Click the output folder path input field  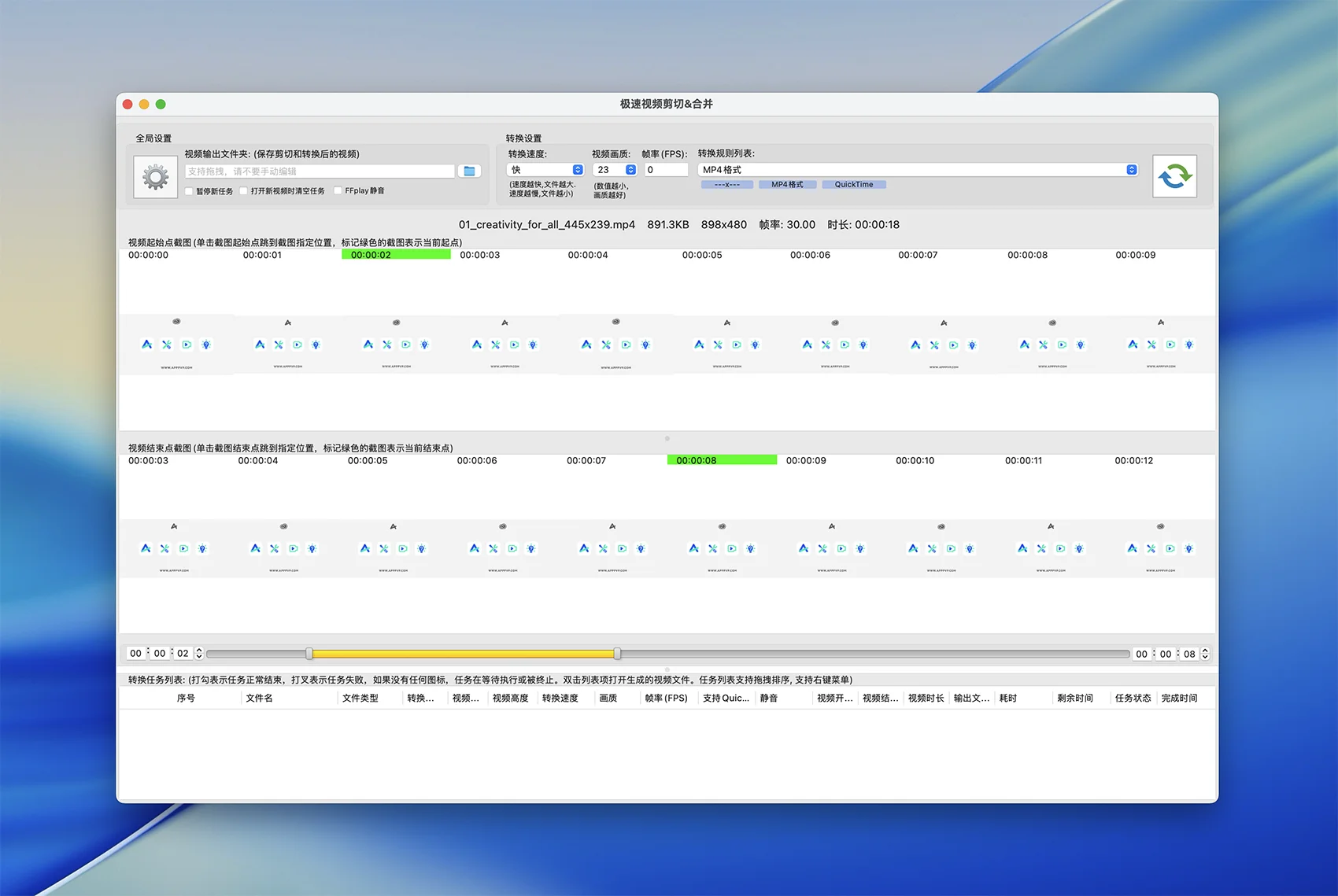(x=320, y=171)
